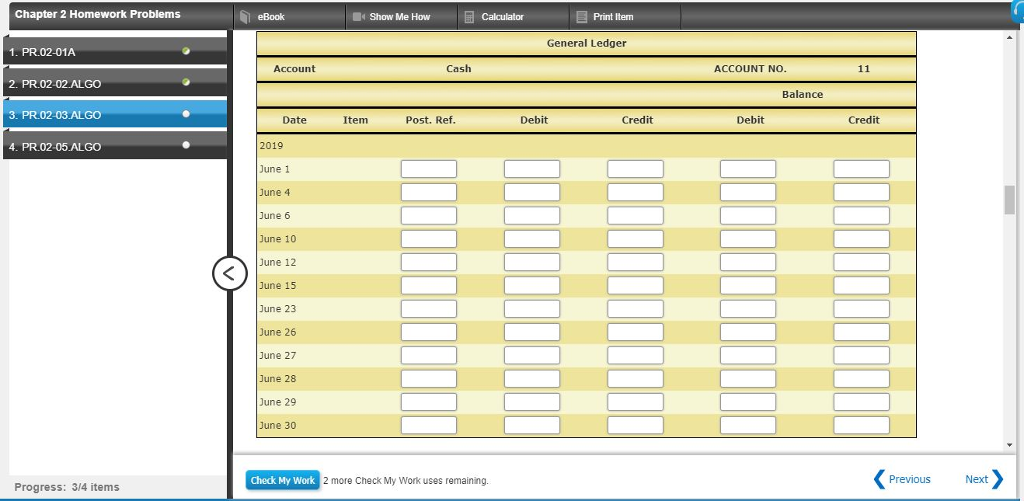Image resolution: width=1024 pixels, height=501 pixels.
Task: Click June 28 Credit field
Action: 635,379
